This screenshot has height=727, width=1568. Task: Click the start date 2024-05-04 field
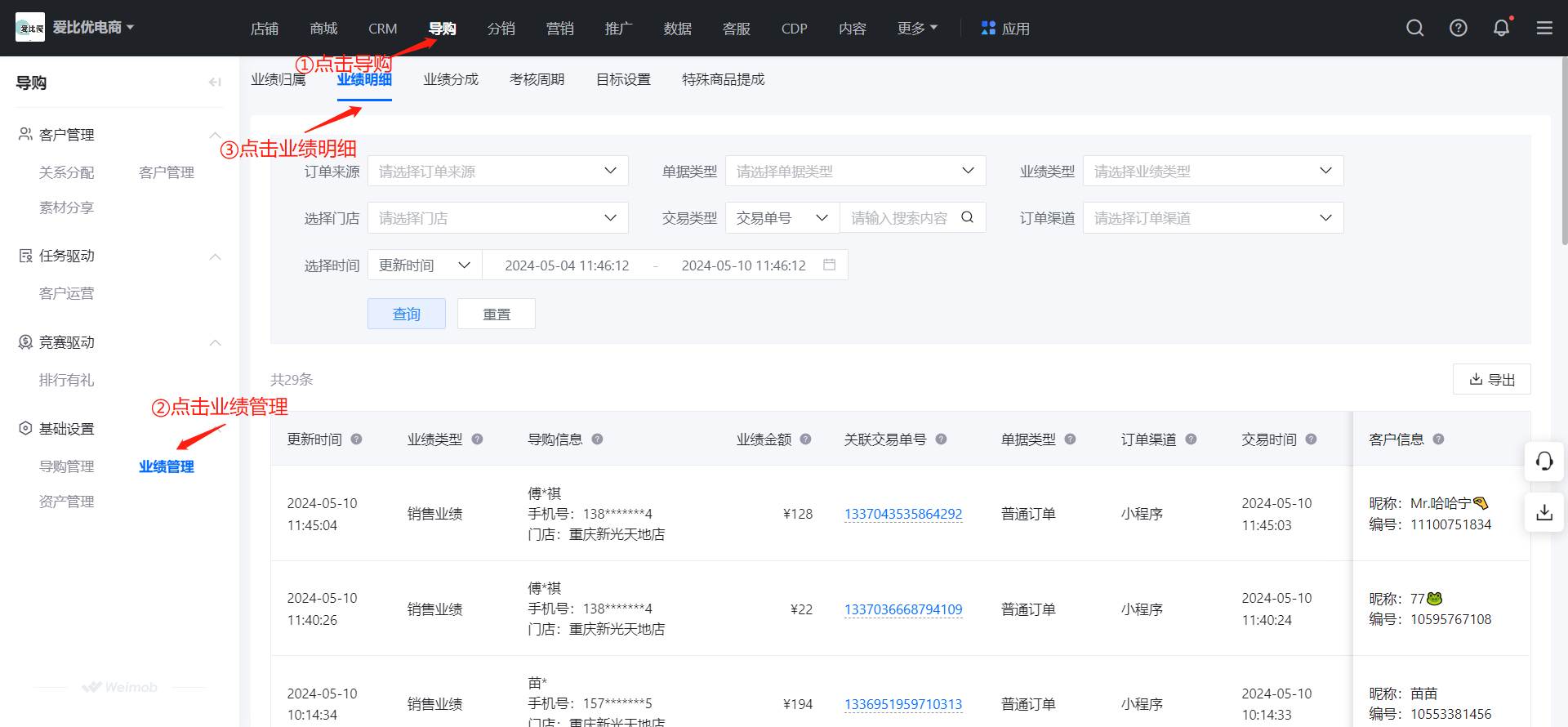[567, 265]
